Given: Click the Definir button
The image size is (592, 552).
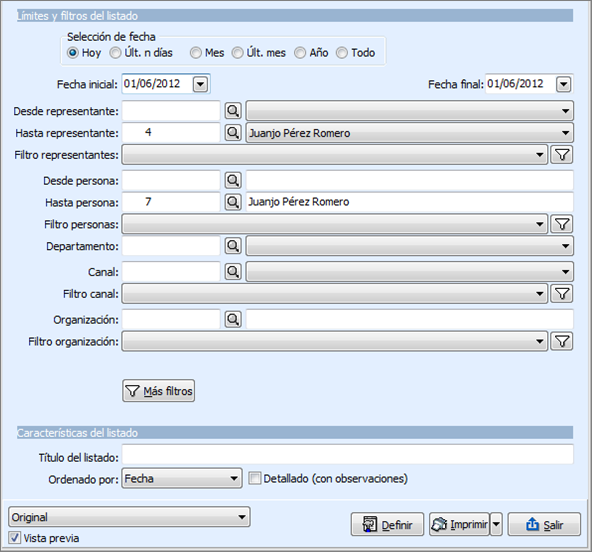Looking at the screenshot, I should [x=387, y=524].
